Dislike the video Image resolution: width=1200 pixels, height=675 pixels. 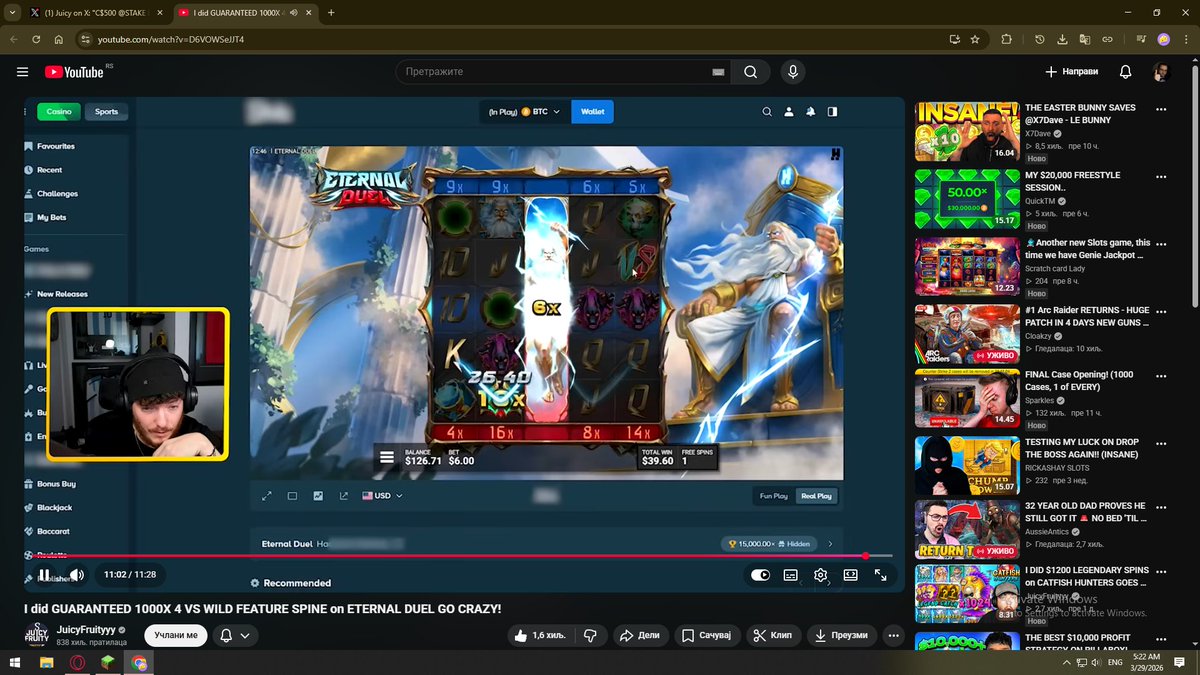pyautogui.click(x=590, y=635)
